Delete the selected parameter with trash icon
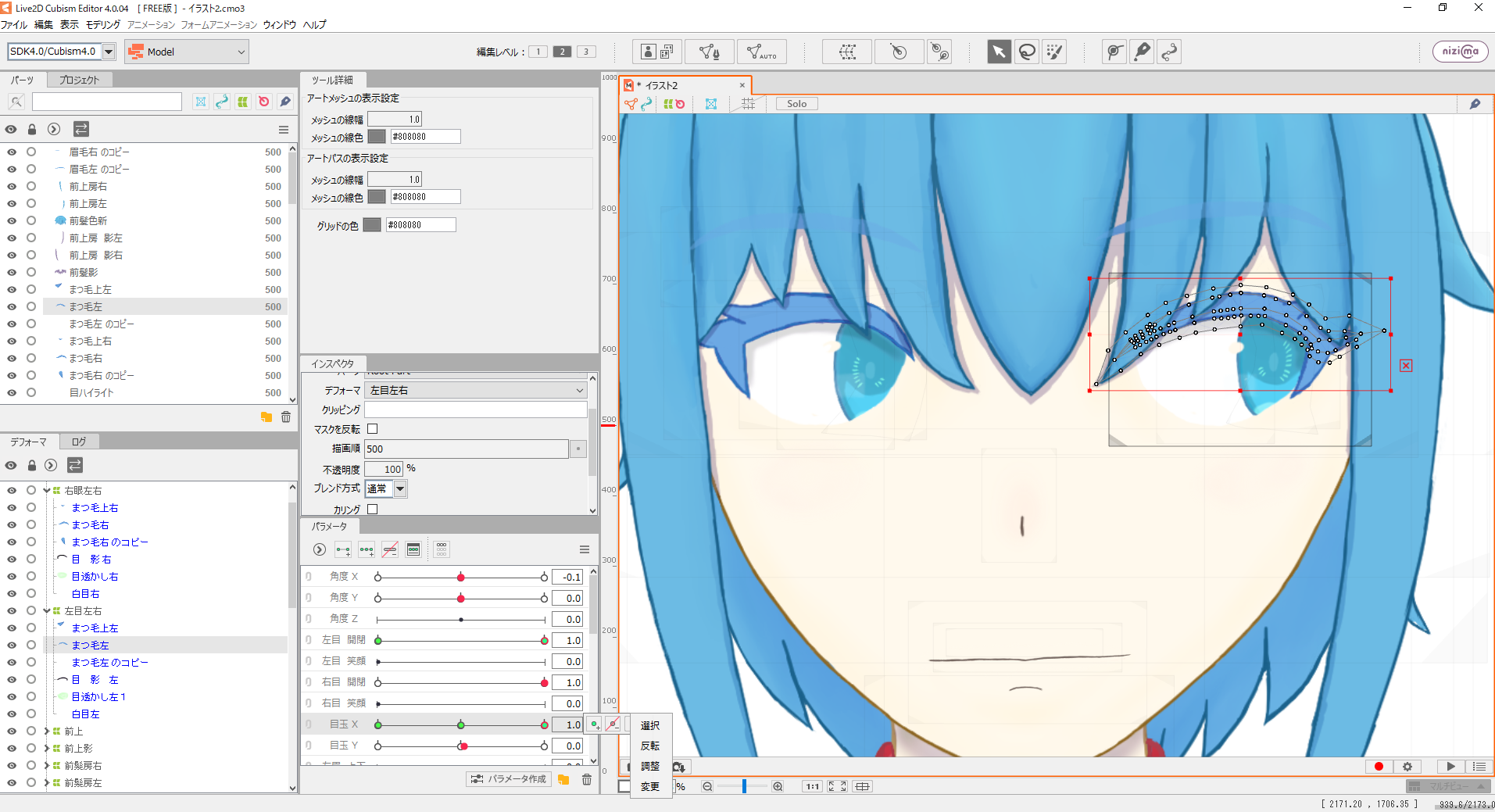Image resolution: width=1495 pixels, height=812 pixels. pos(587,779)
